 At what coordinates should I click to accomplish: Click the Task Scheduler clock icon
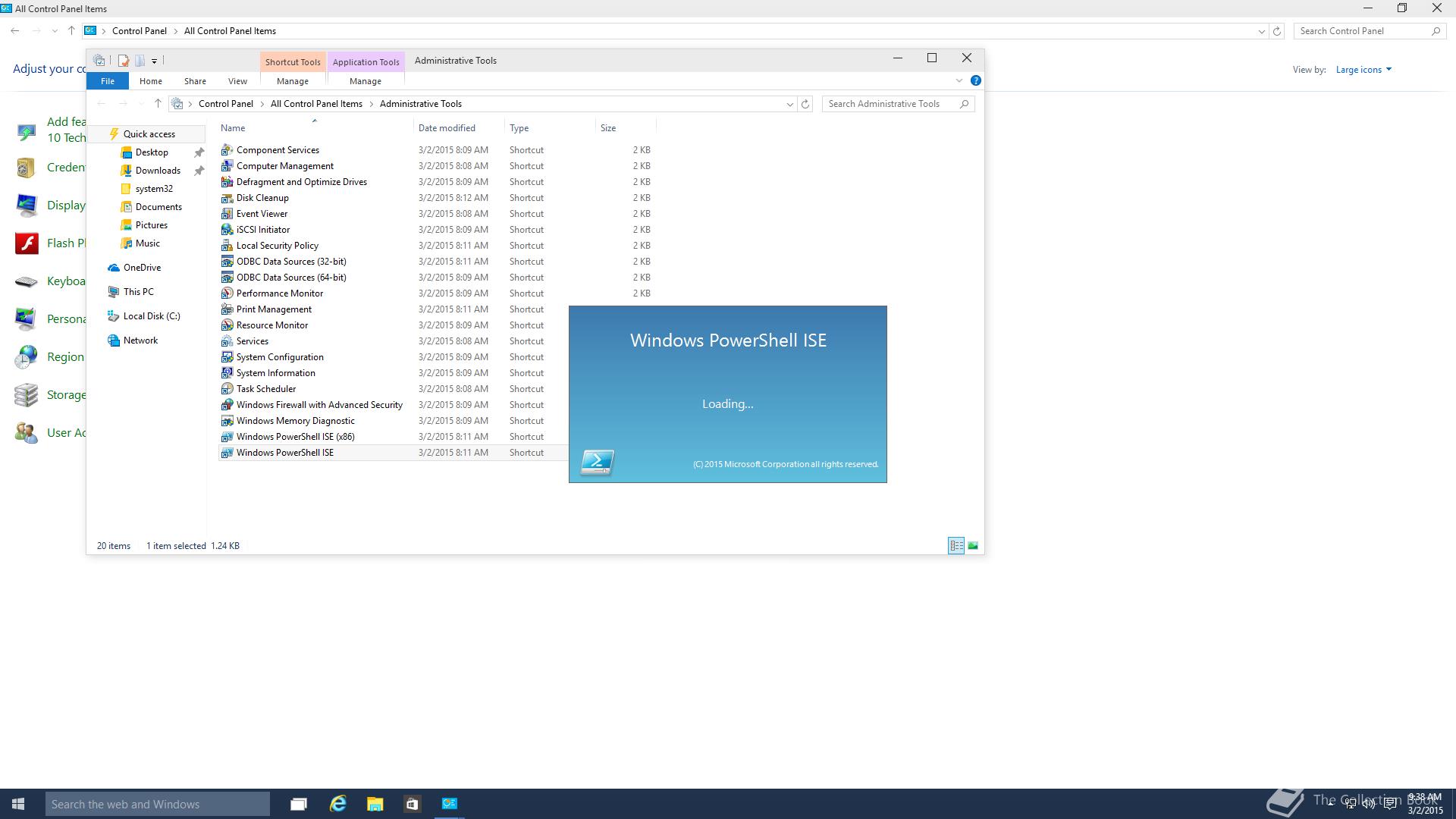227,389
